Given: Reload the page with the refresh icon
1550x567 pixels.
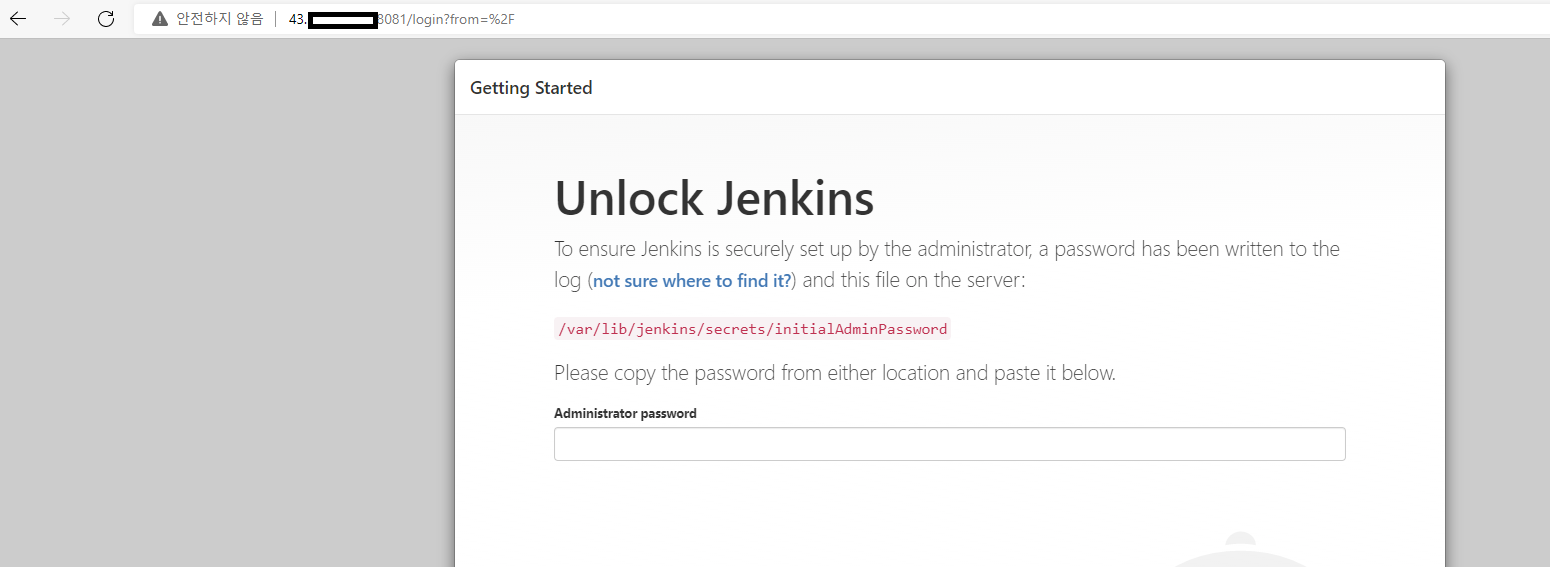Looking at the screenshot, I should (106, 19).
